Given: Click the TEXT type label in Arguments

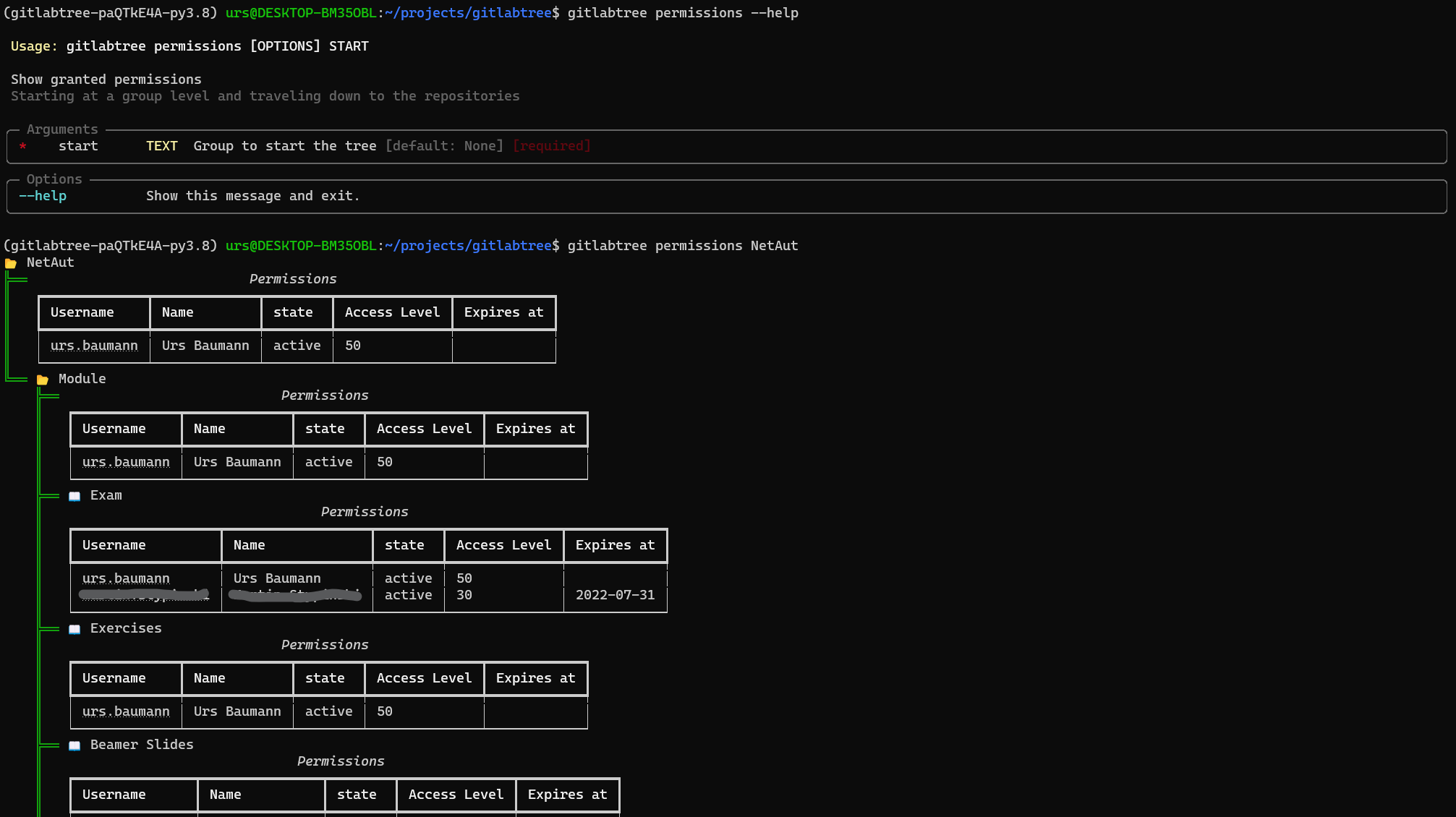Looking at the screenshot, I should (162, 146).
